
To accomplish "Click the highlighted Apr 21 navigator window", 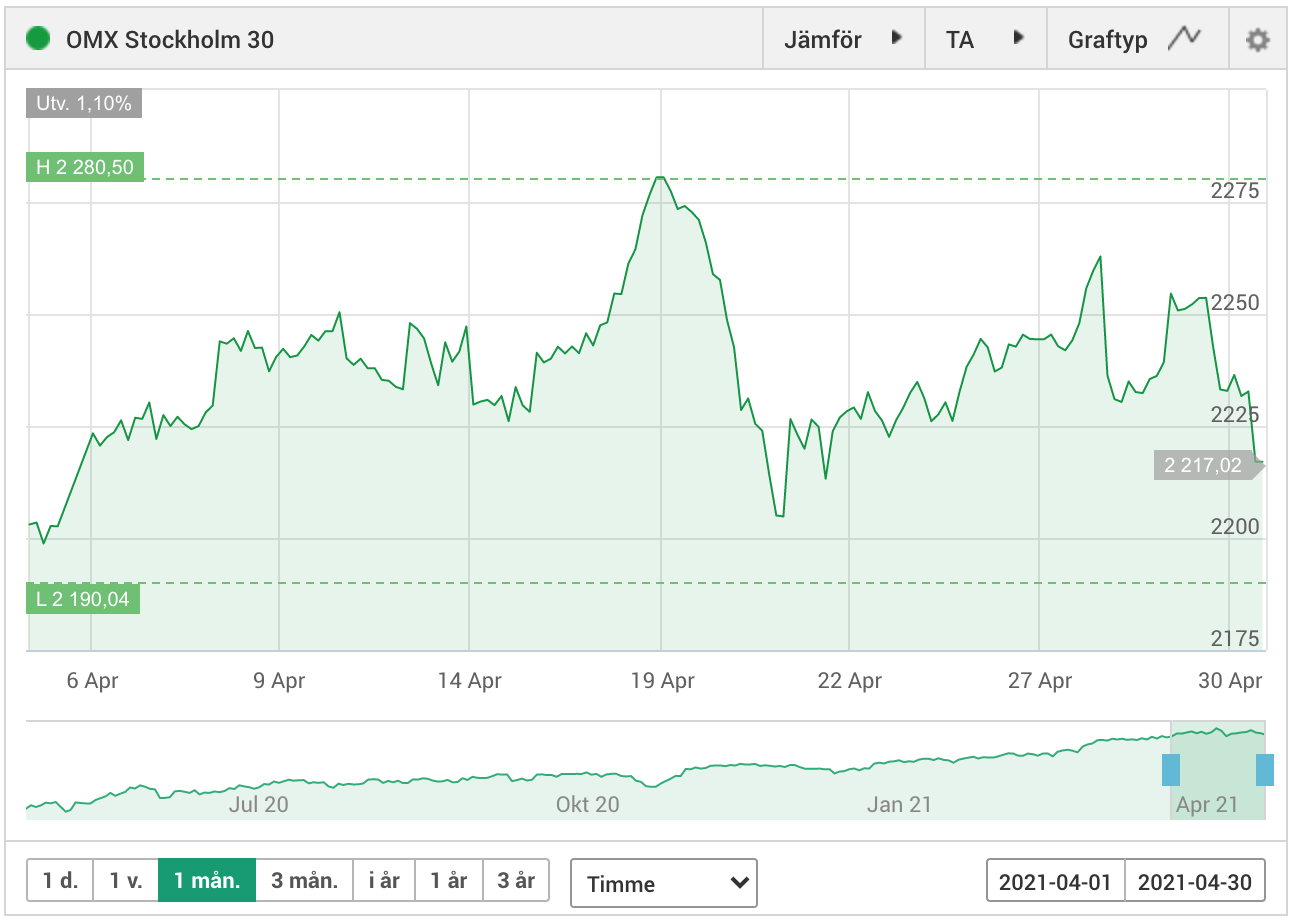I will coord(1218,770).
